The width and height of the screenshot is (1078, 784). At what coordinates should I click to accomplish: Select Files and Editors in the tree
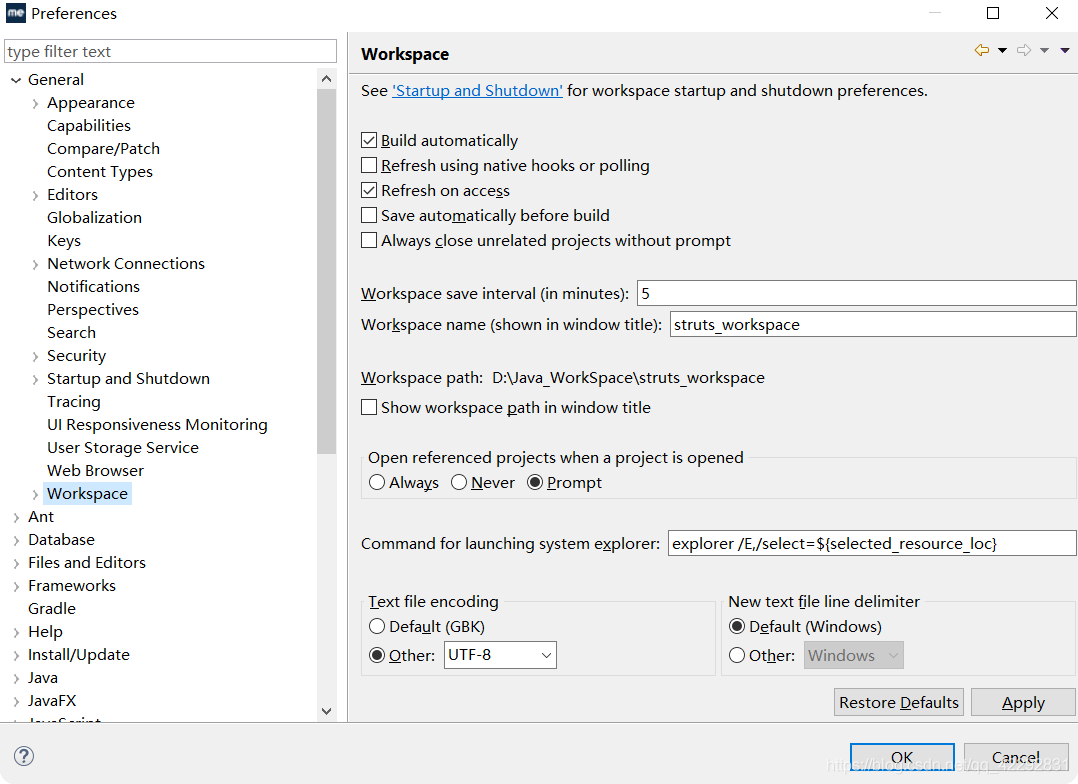click(x=87, y=563)
